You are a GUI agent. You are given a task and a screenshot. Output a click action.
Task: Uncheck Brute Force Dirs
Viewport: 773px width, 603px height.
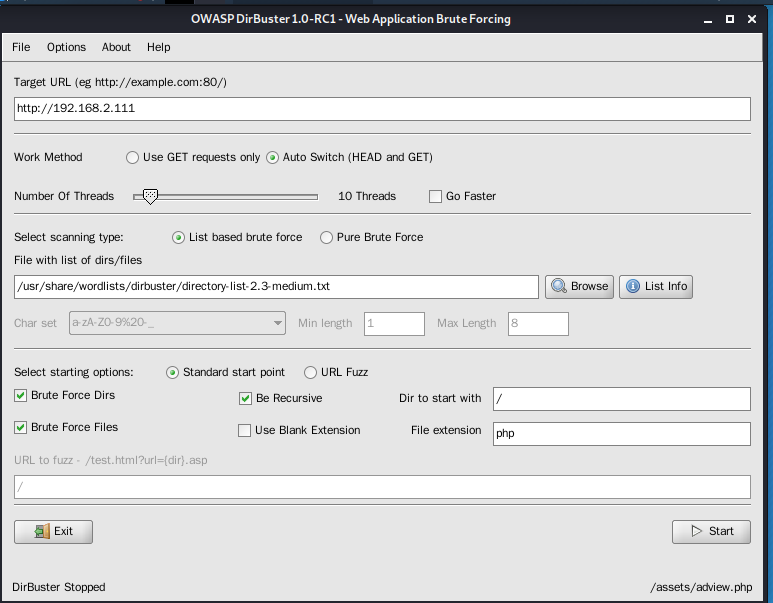point(21,395)
